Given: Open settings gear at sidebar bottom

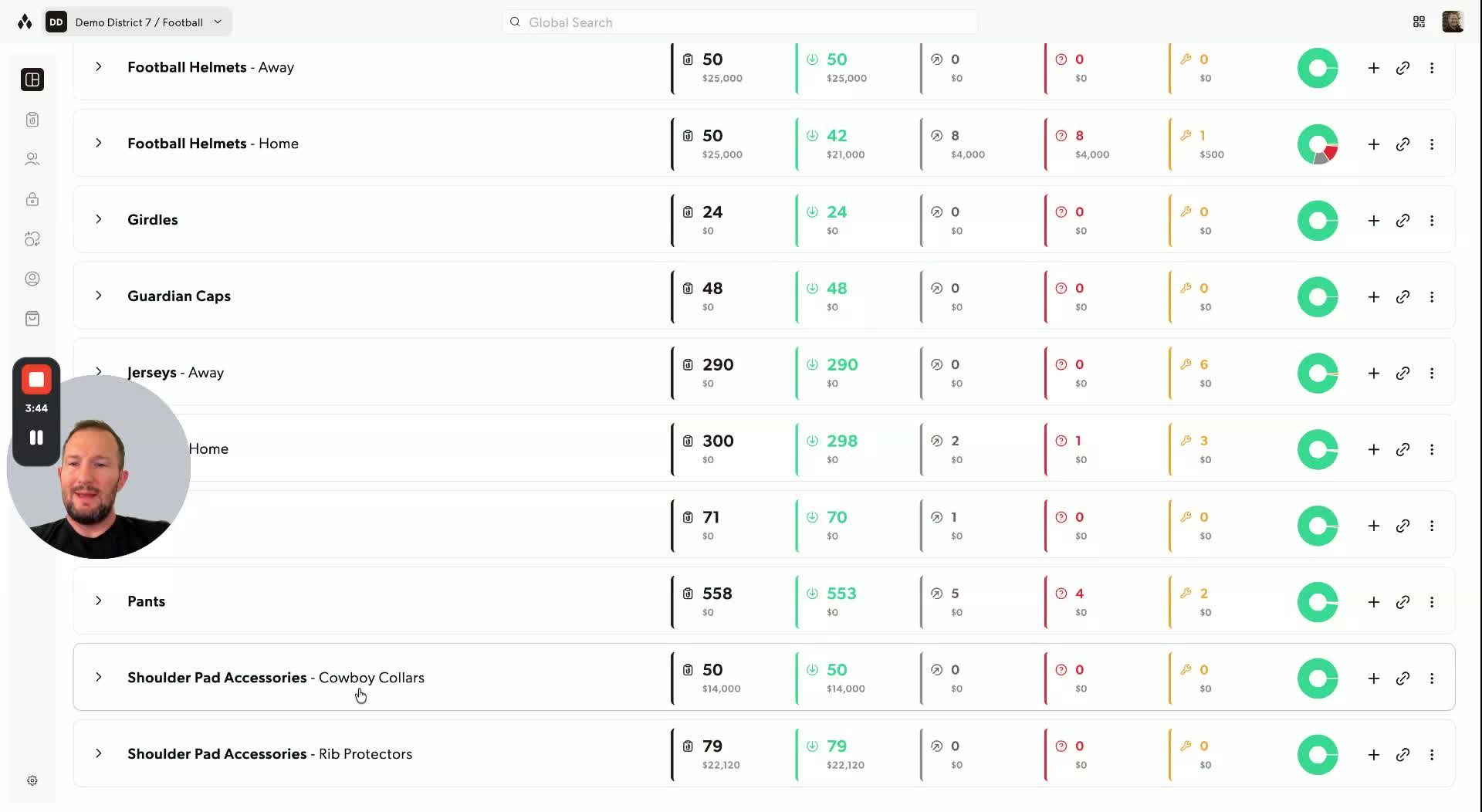Looking at the screenshot, I should (32, 780).
